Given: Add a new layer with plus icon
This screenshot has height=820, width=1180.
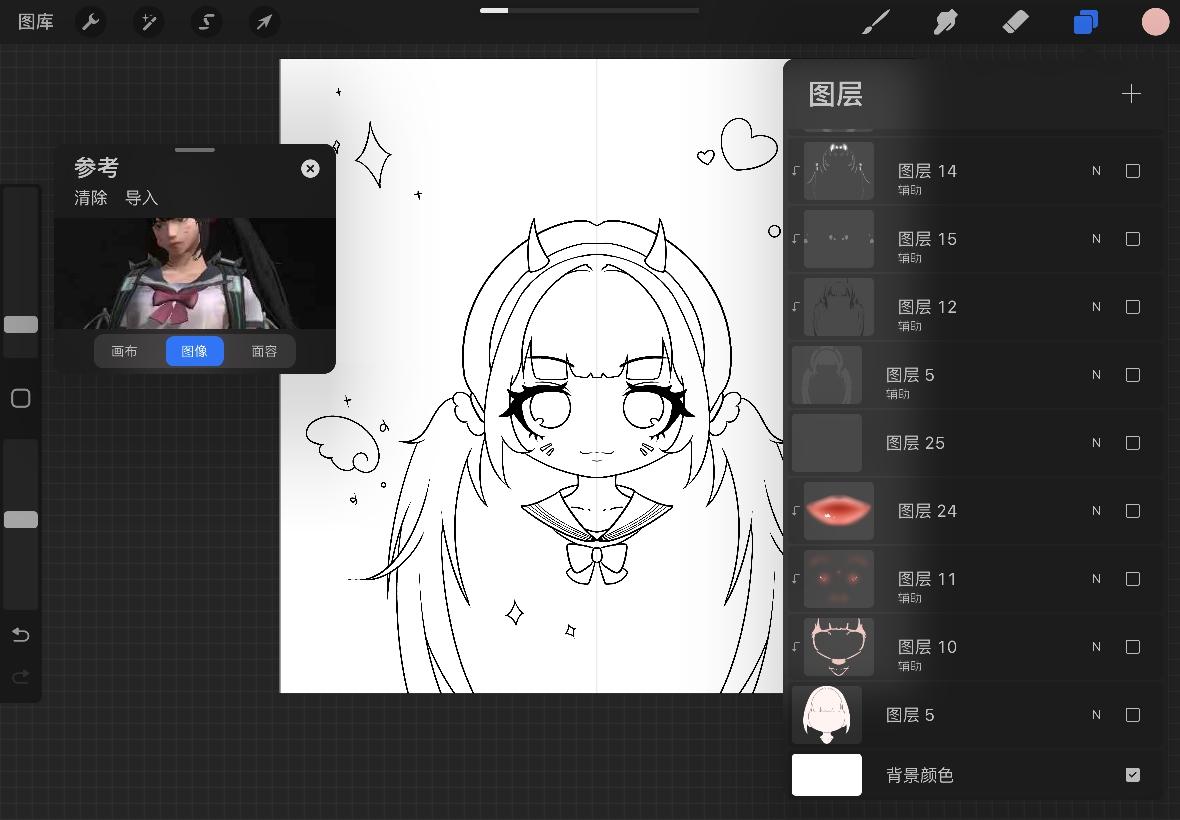Looking at the screenshot, I should click(1131, 94).
